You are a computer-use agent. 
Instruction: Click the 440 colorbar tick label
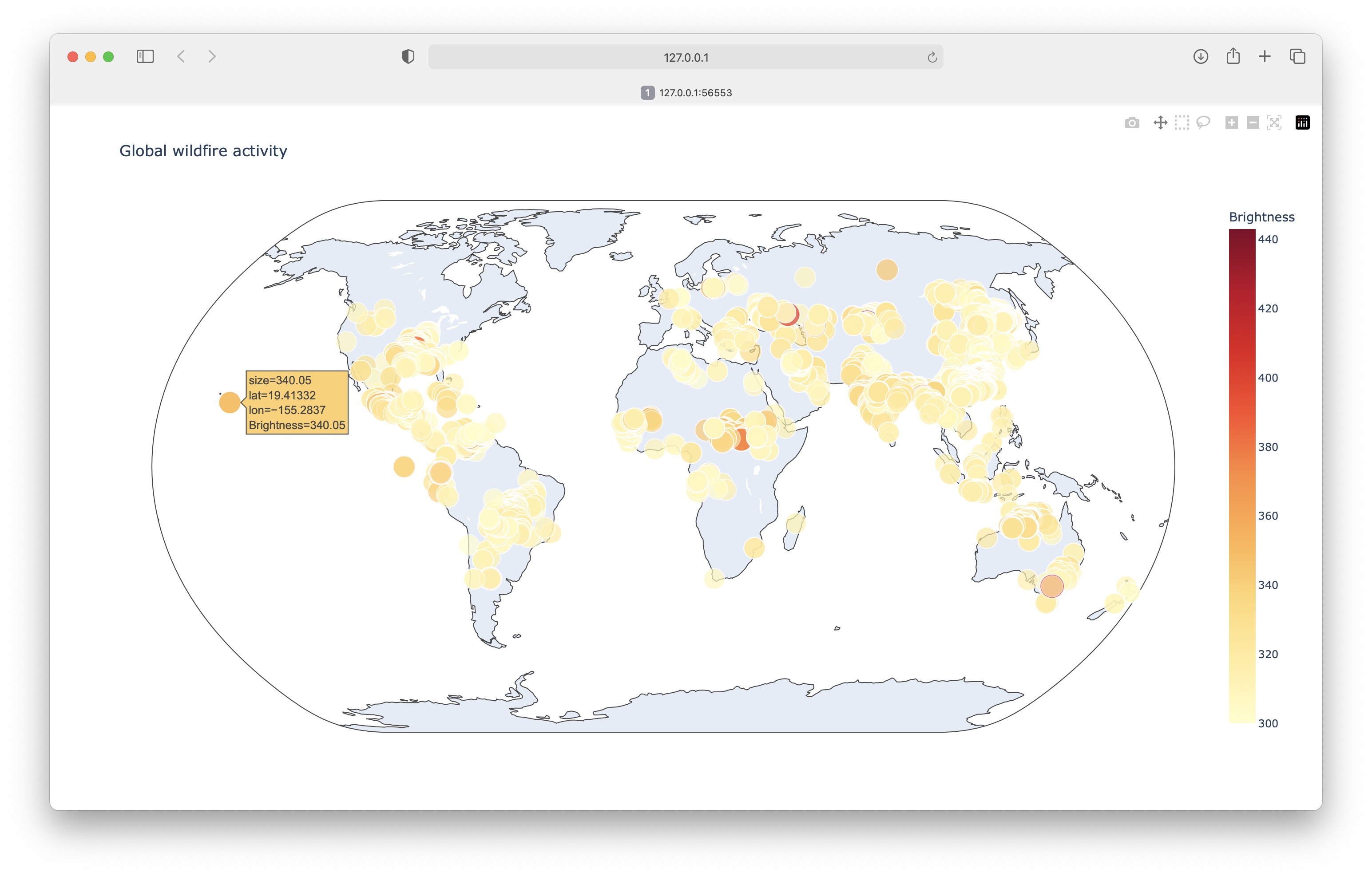point(1268,239)
